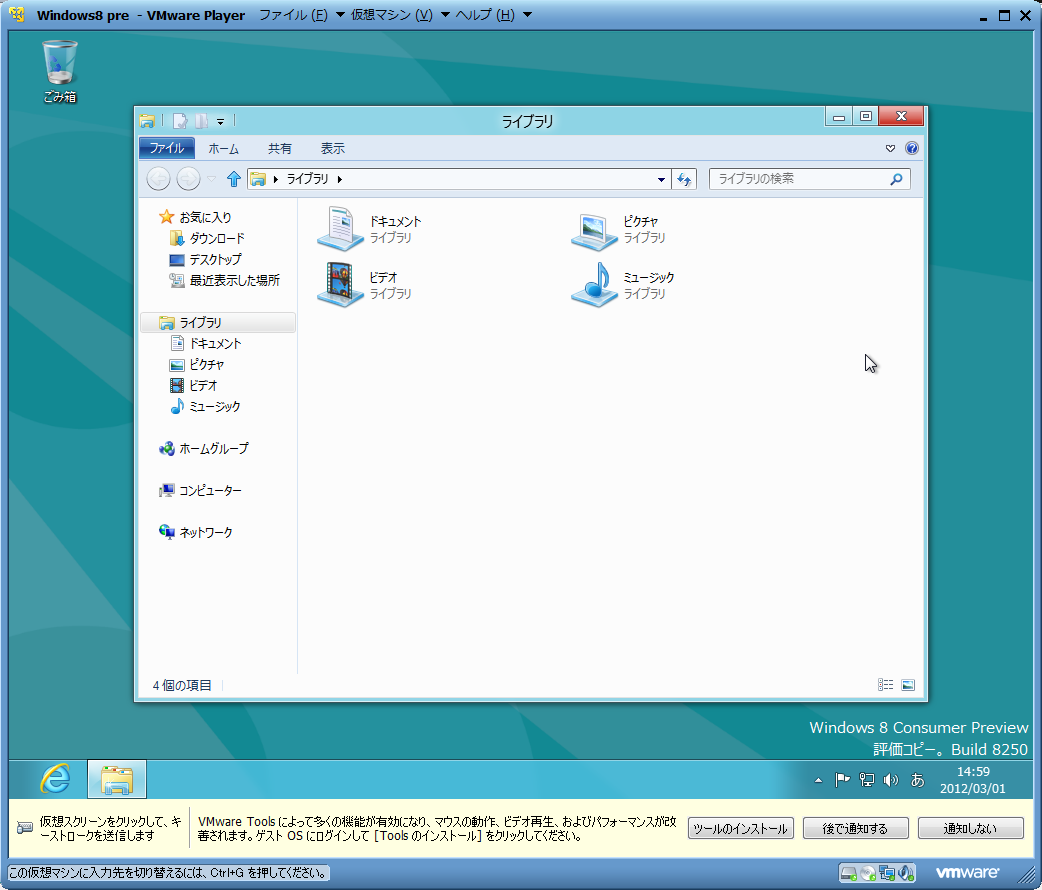Click the Forward navigation arrow
The height and width of the screenshot is (890, 1042).
[188, 179]
